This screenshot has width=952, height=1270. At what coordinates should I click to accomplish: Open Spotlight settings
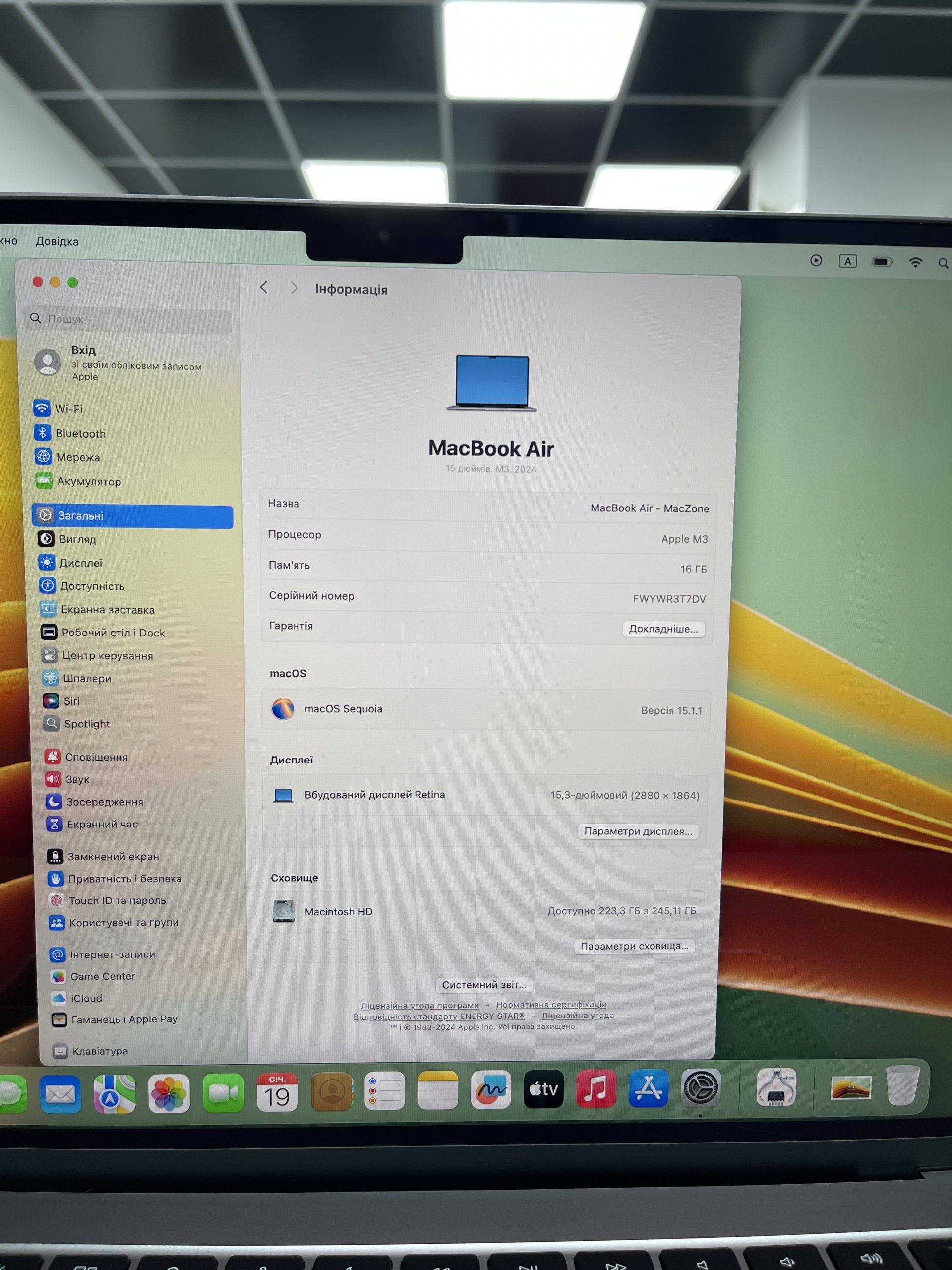77,724
